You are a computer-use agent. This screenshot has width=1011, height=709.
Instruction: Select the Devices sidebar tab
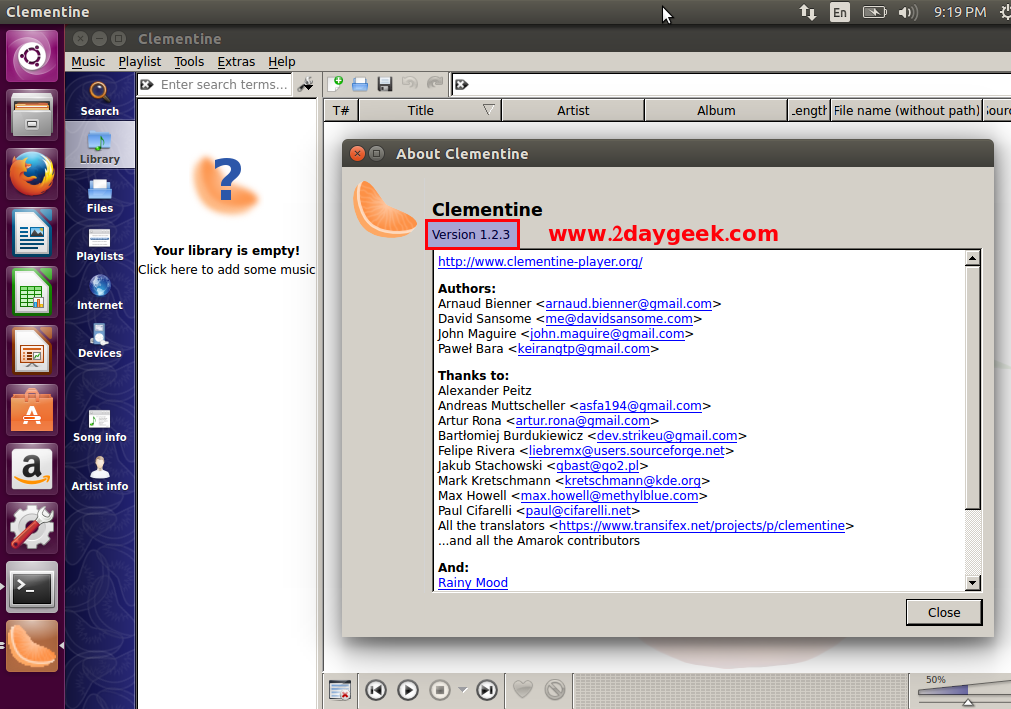[99, 341]
